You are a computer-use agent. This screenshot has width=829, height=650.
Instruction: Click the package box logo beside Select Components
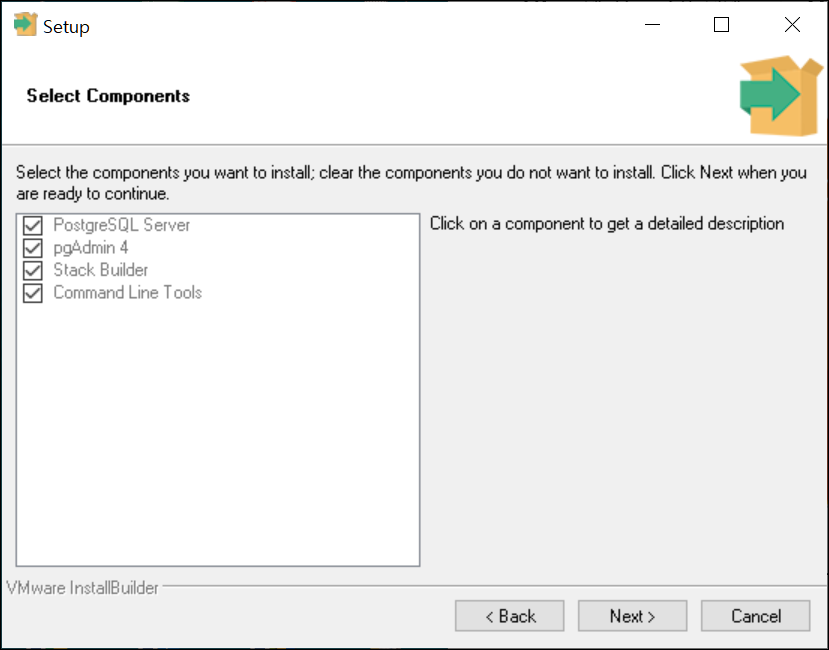point(781,96)
